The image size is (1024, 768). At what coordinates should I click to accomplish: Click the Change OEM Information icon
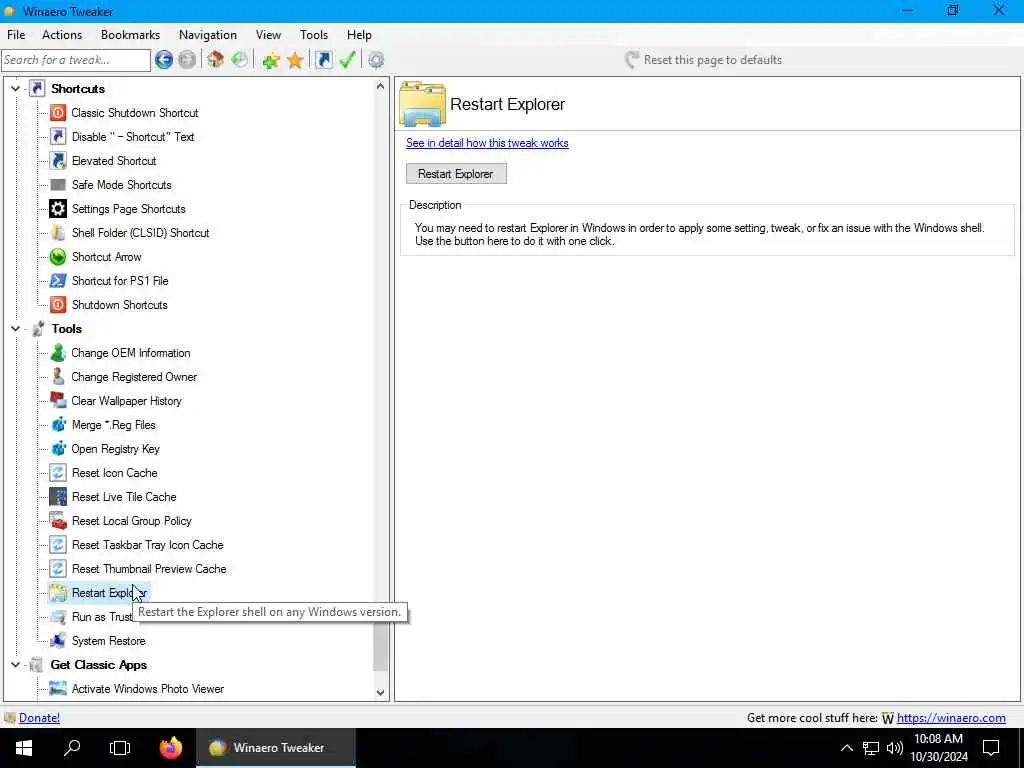click(58, 353)
